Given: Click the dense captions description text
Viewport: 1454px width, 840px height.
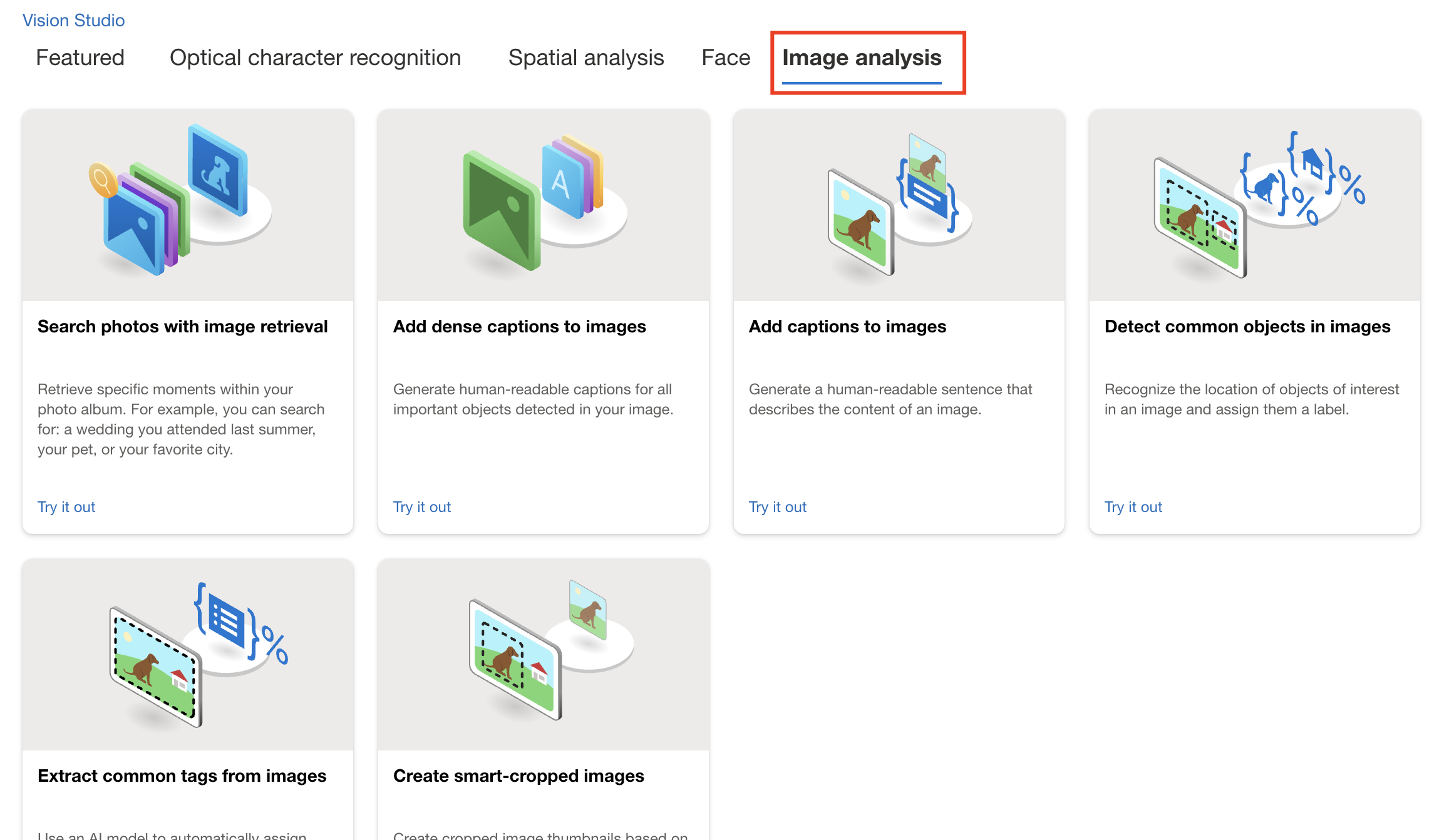Looking at the screenshot, I should 534,399.
